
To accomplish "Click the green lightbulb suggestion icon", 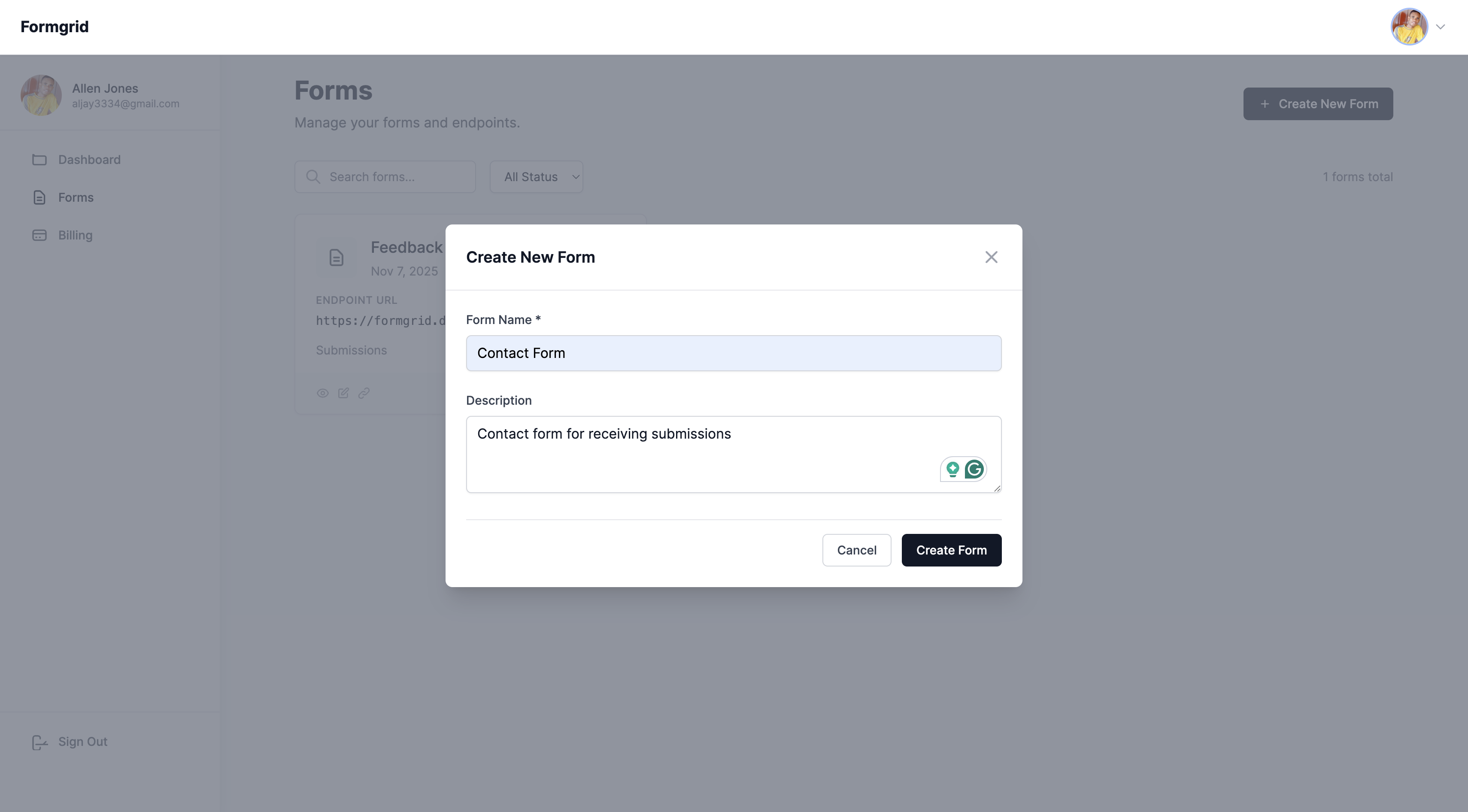I will 952,469.
